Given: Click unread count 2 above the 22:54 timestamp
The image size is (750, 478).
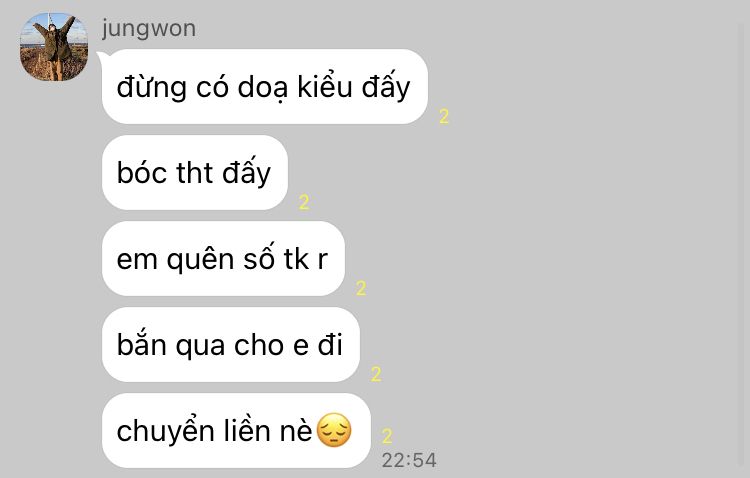Looking at the screenshot, I should [387, 436].
